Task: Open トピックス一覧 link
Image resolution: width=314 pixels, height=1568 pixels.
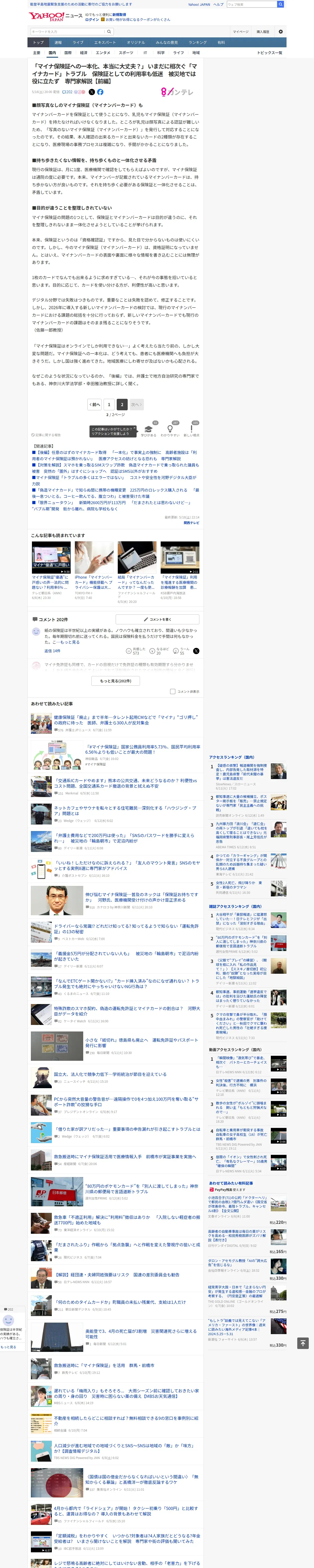Action: 270,53
